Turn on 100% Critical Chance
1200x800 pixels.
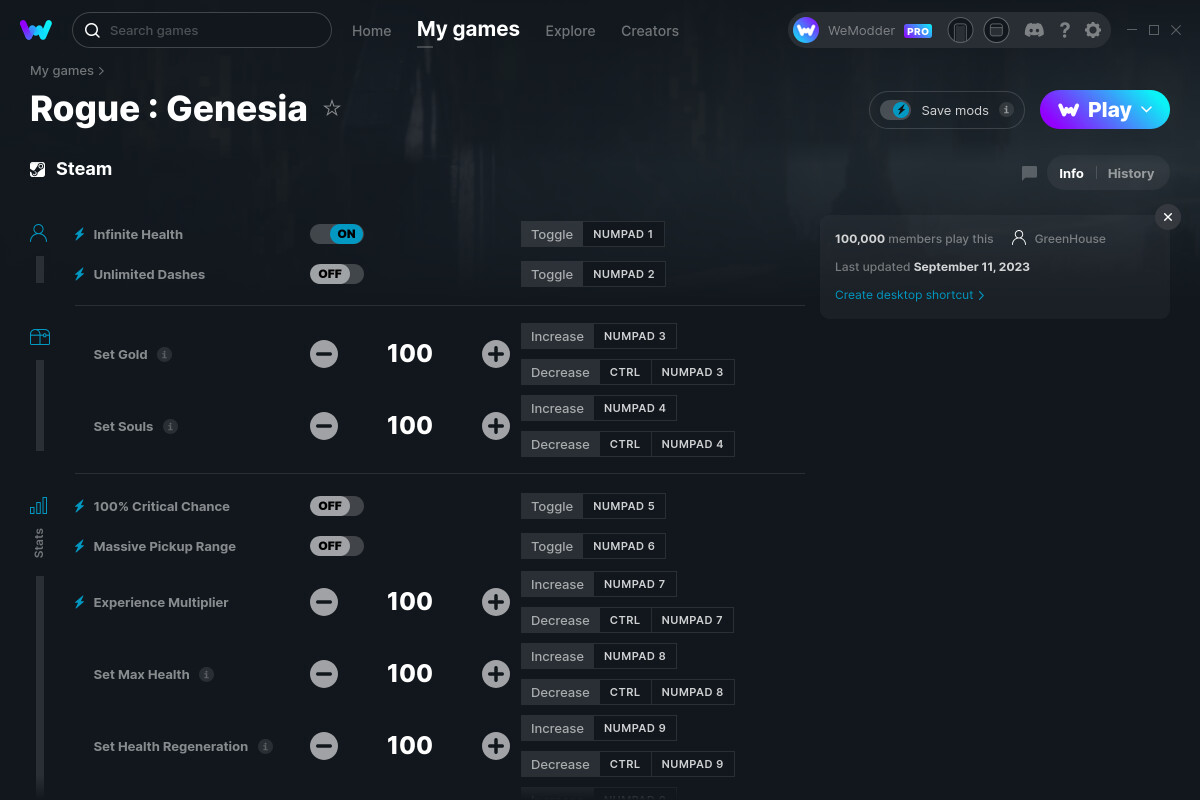(337, 505)
